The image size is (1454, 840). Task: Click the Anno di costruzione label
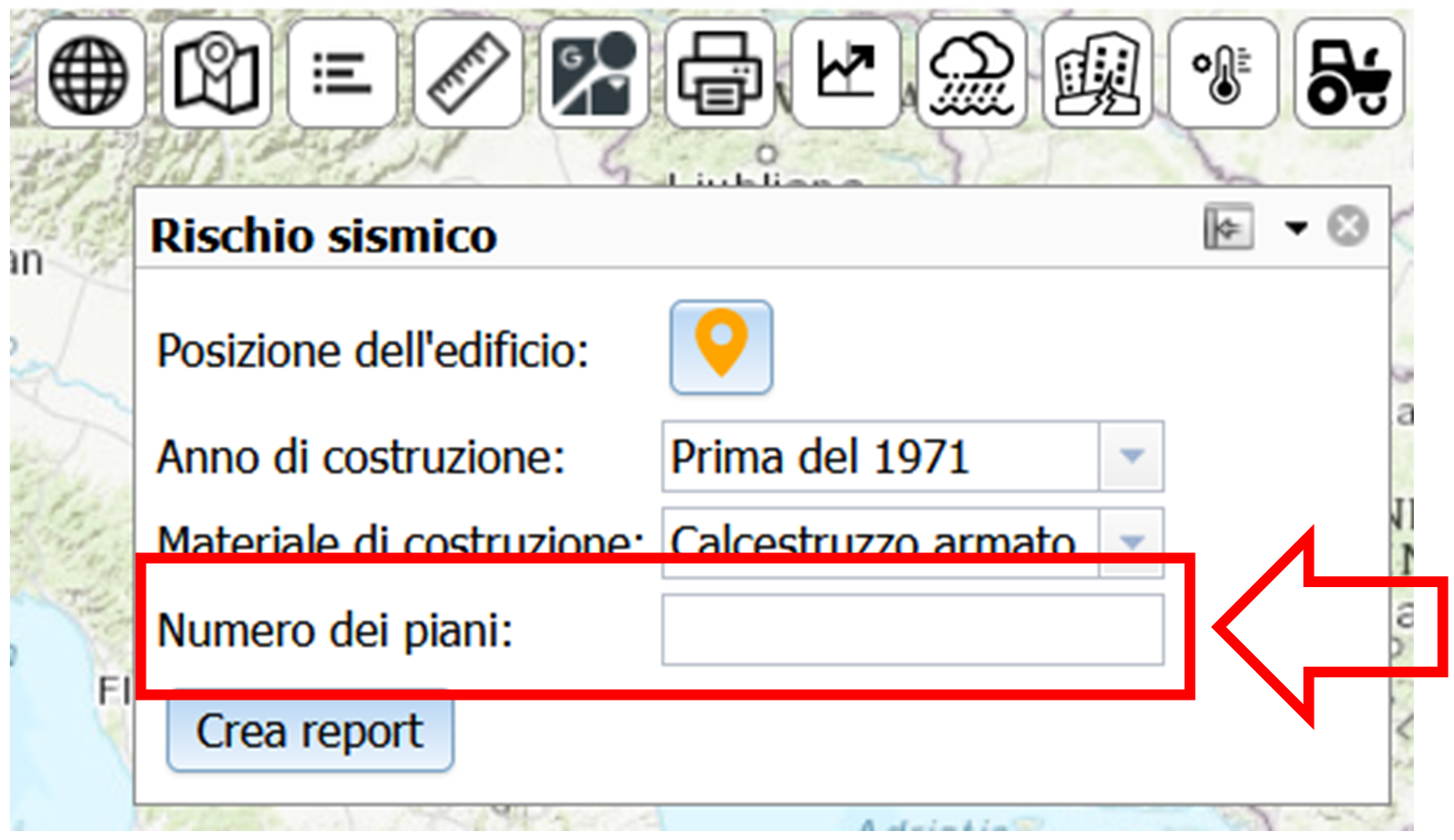pos(361,458)
